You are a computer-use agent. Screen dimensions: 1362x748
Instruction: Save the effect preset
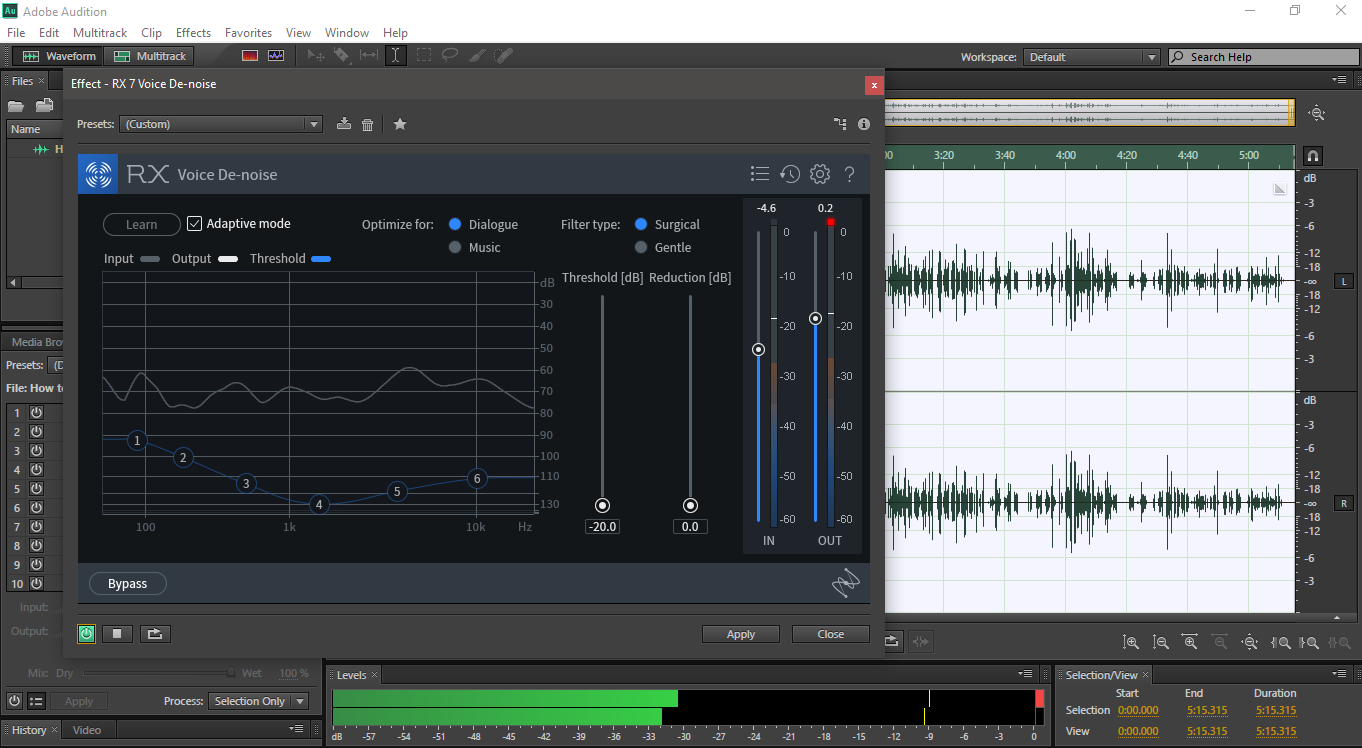(344, 124)
